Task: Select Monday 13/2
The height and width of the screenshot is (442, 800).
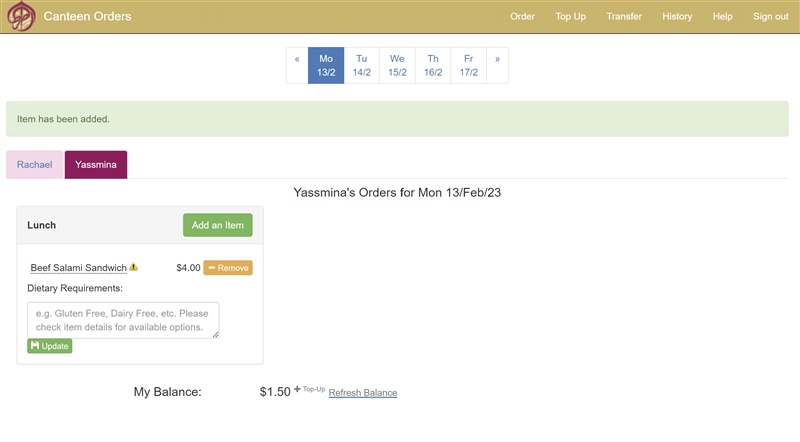Action: (x=326, y=65)
